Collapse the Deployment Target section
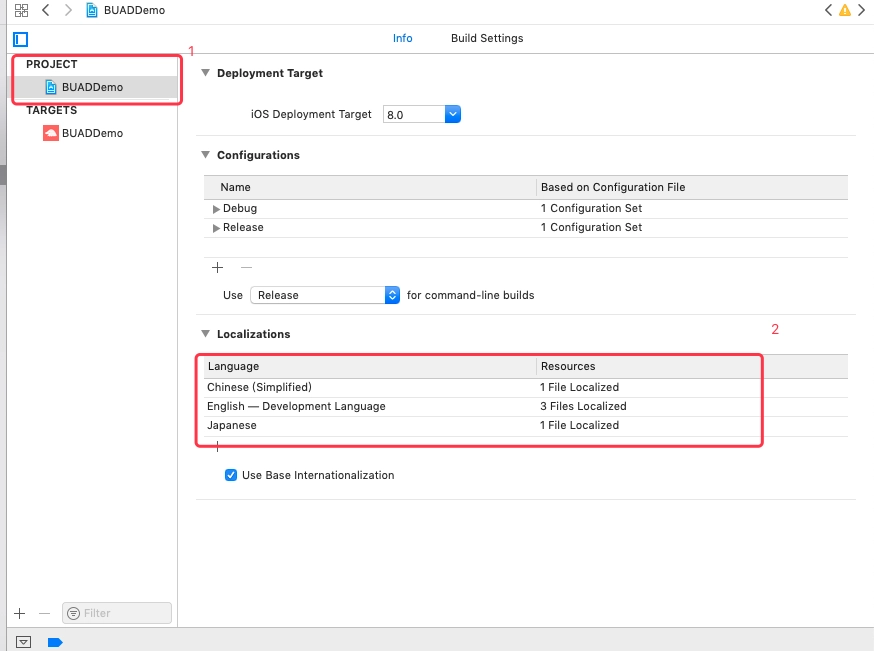Screen dimensions: 874x651 coord(206,73)
